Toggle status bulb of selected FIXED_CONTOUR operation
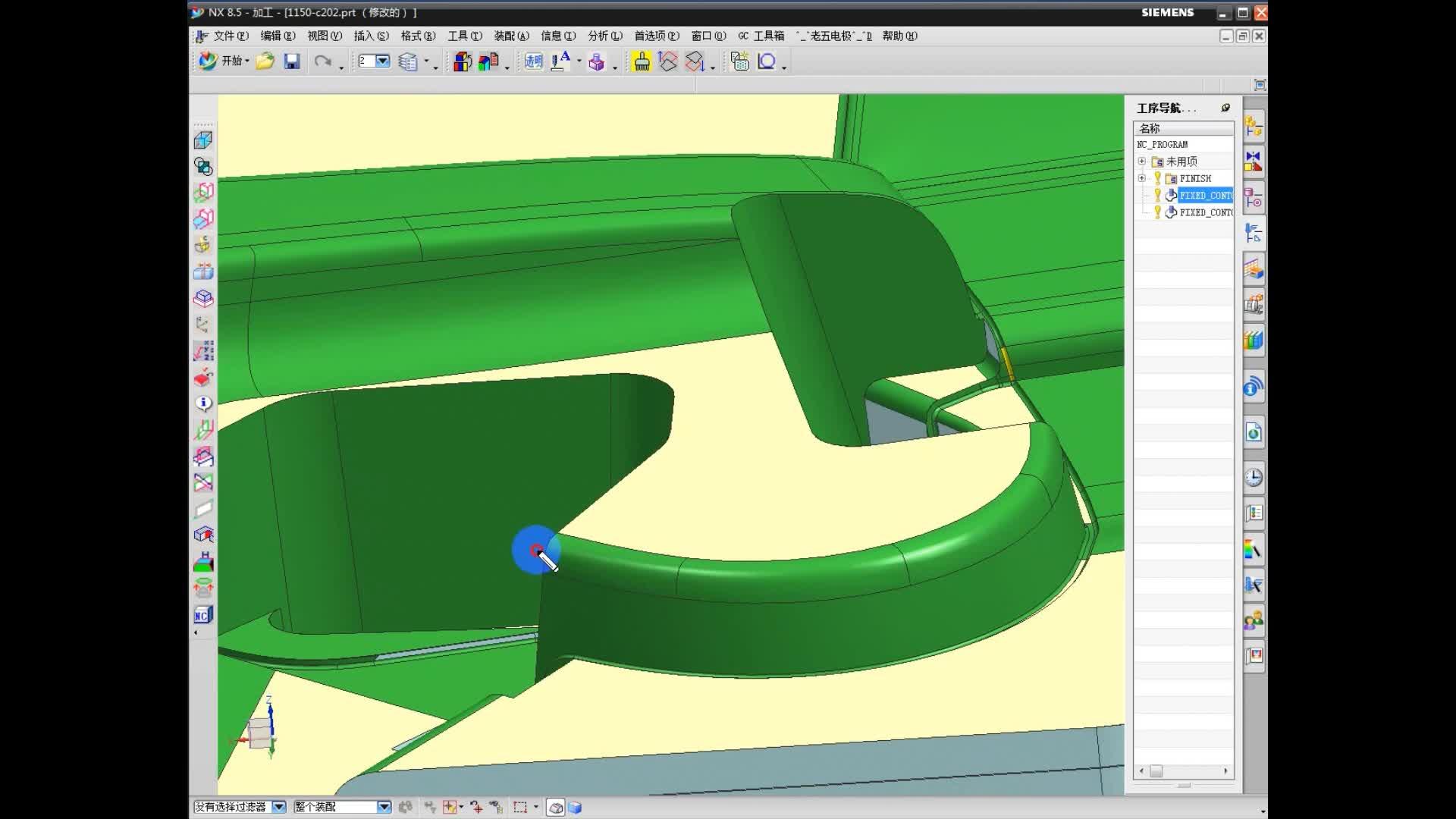The width and height of the screenshot is (1456, 819). tap(1157, 195)
